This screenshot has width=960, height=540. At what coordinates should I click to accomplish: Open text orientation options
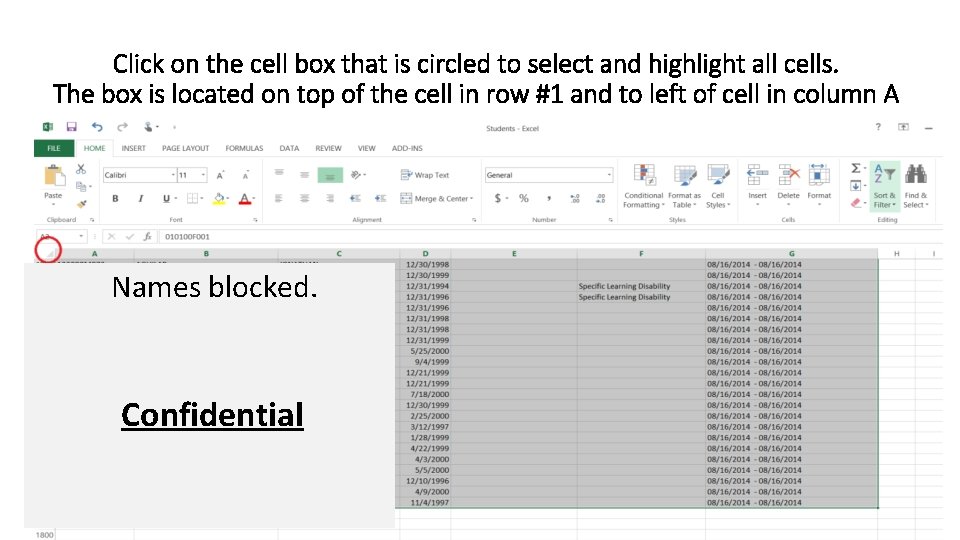pos(358,175)
